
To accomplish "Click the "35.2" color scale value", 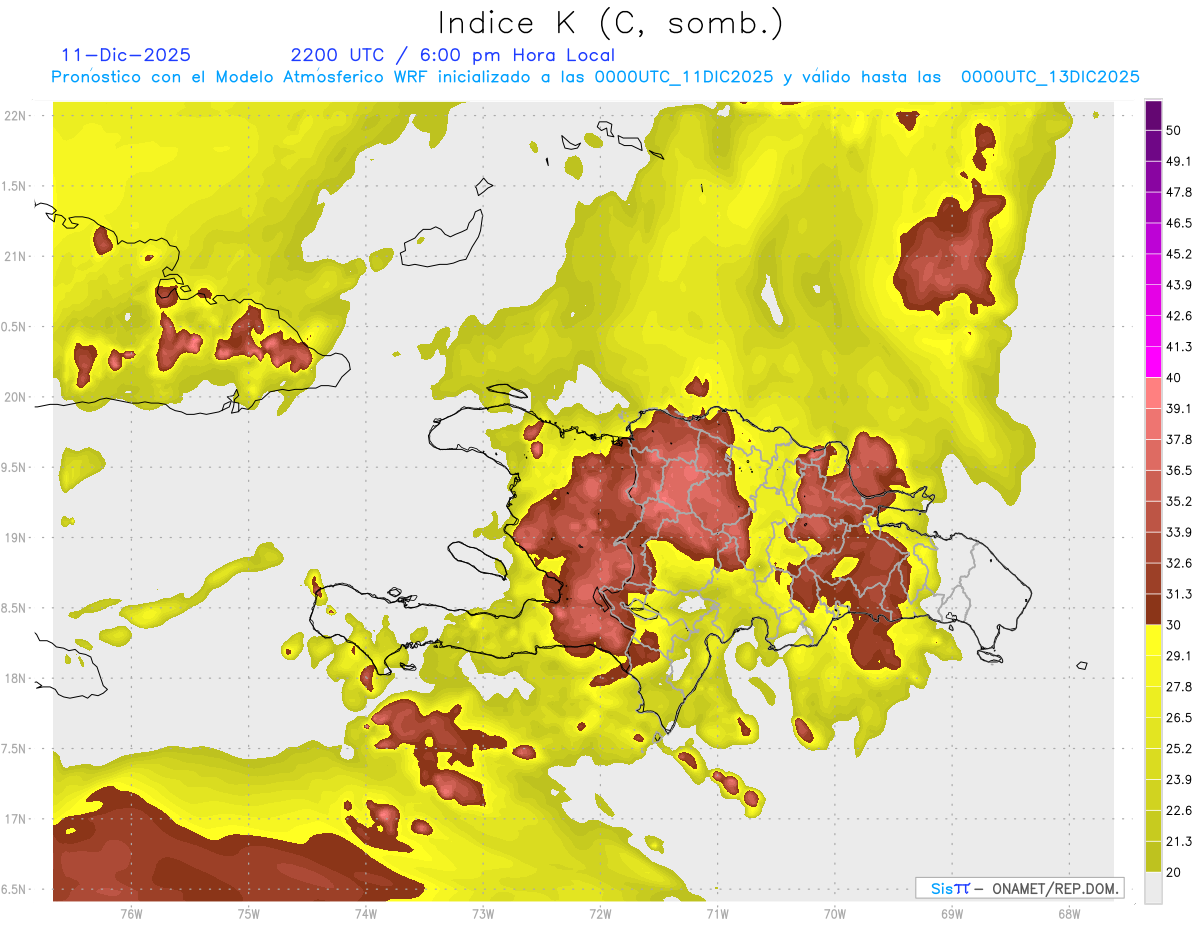I will coord(1179,502).
